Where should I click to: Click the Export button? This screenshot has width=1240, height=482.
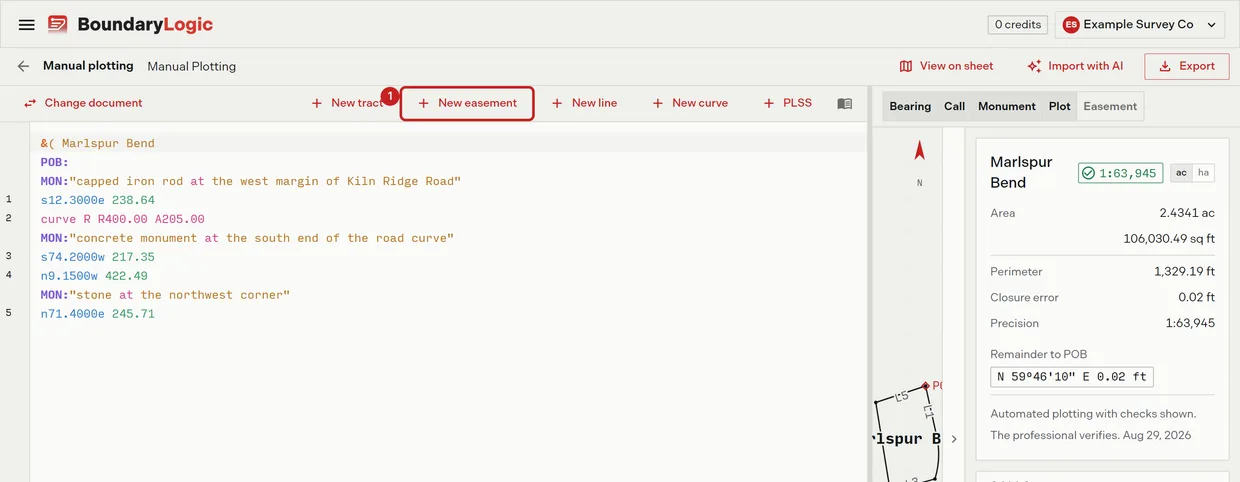(x=1186, y=66)
